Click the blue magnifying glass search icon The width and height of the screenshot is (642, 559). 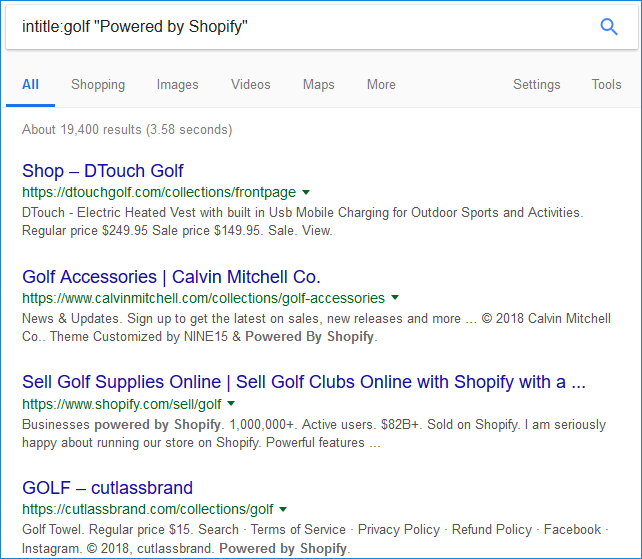pyautogui.click(x=608, y=27)
